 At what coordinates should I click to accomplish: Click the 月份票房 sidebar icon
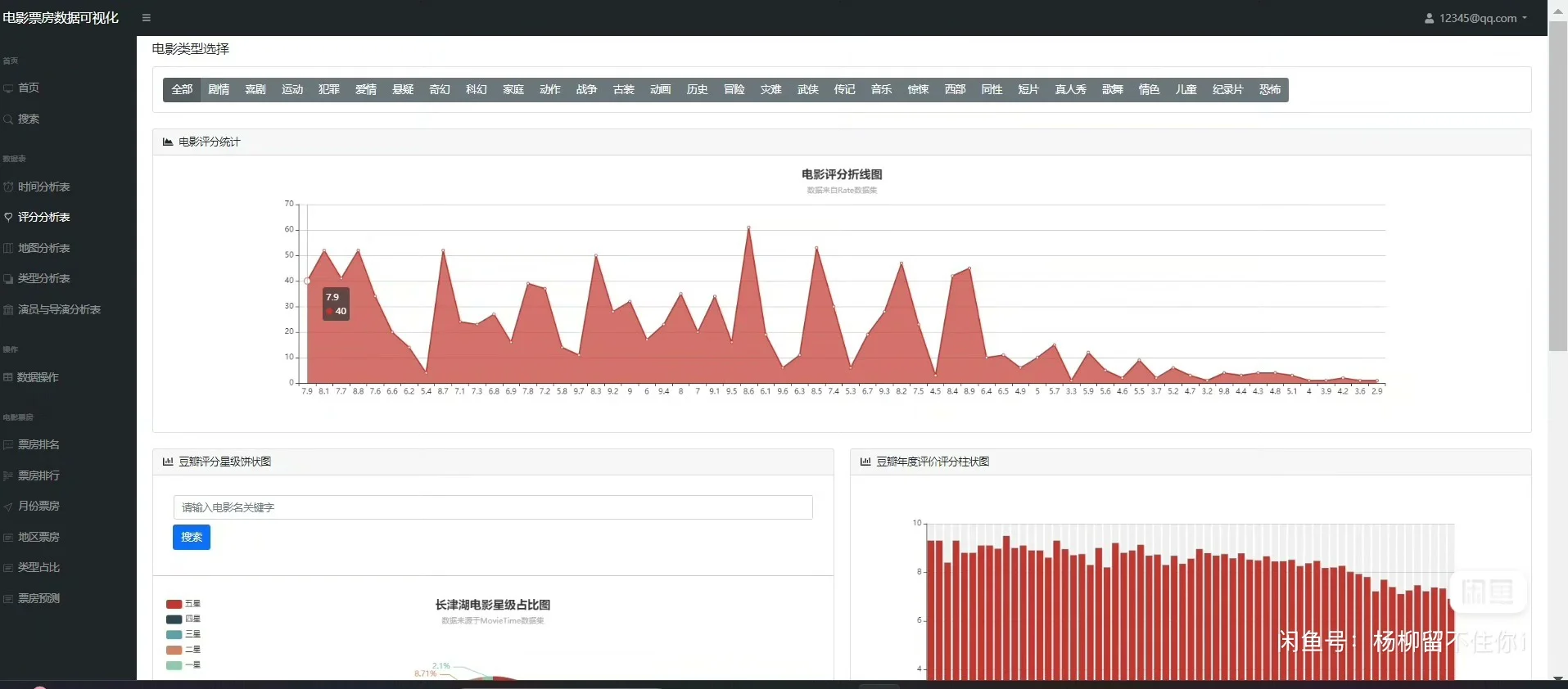[x=8, y=506]
